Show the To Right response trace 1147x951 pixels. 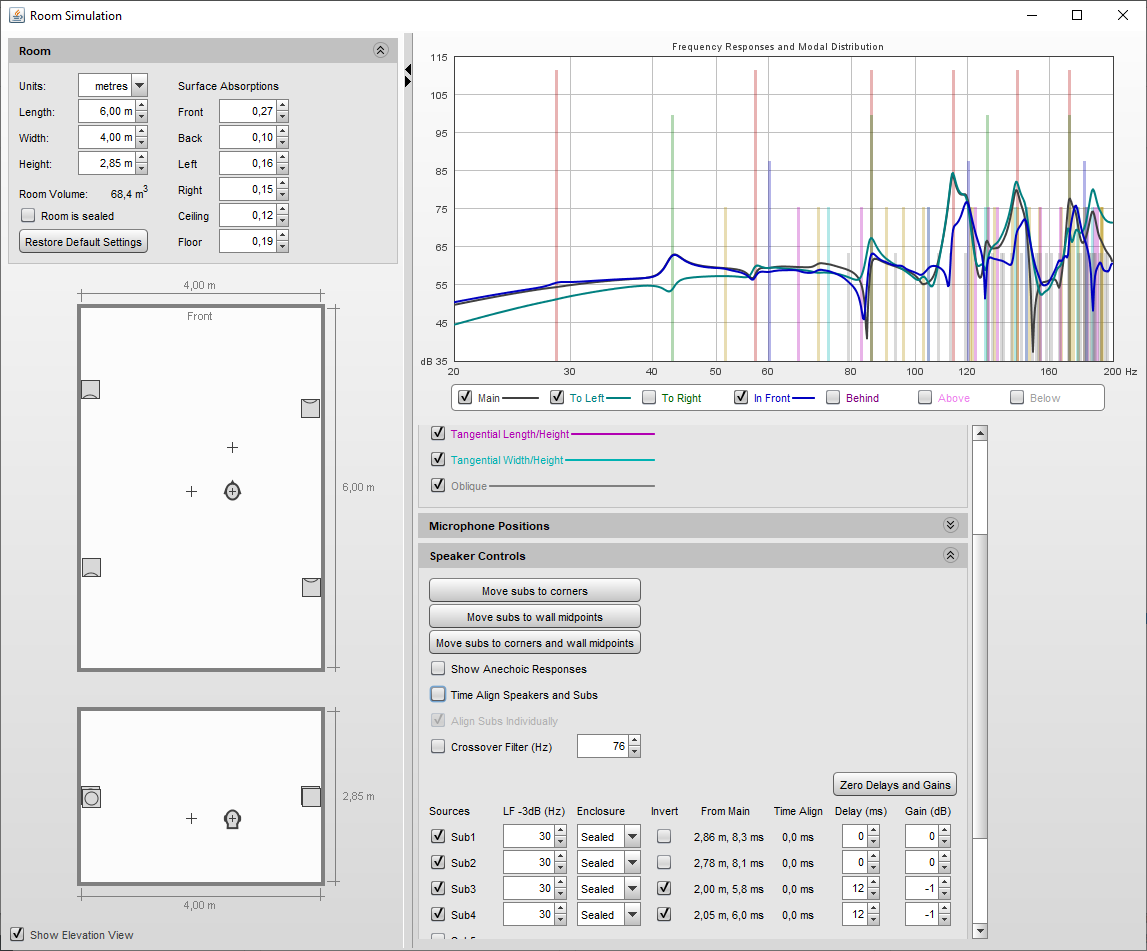[649, 398]
